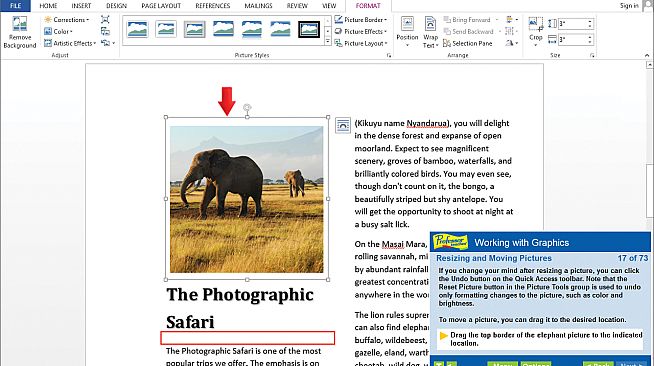Click Remove Background

click(x=20, y=33)
